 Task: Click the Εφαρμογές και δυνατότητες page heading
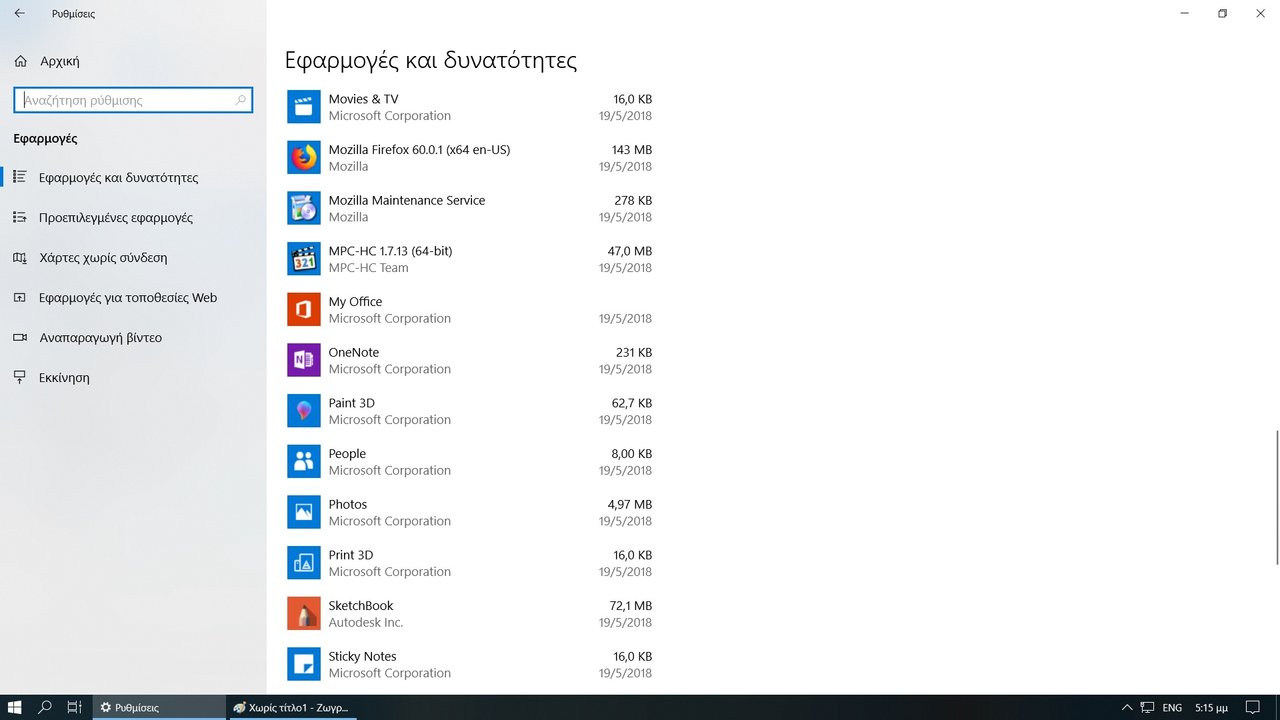point(431,60)
